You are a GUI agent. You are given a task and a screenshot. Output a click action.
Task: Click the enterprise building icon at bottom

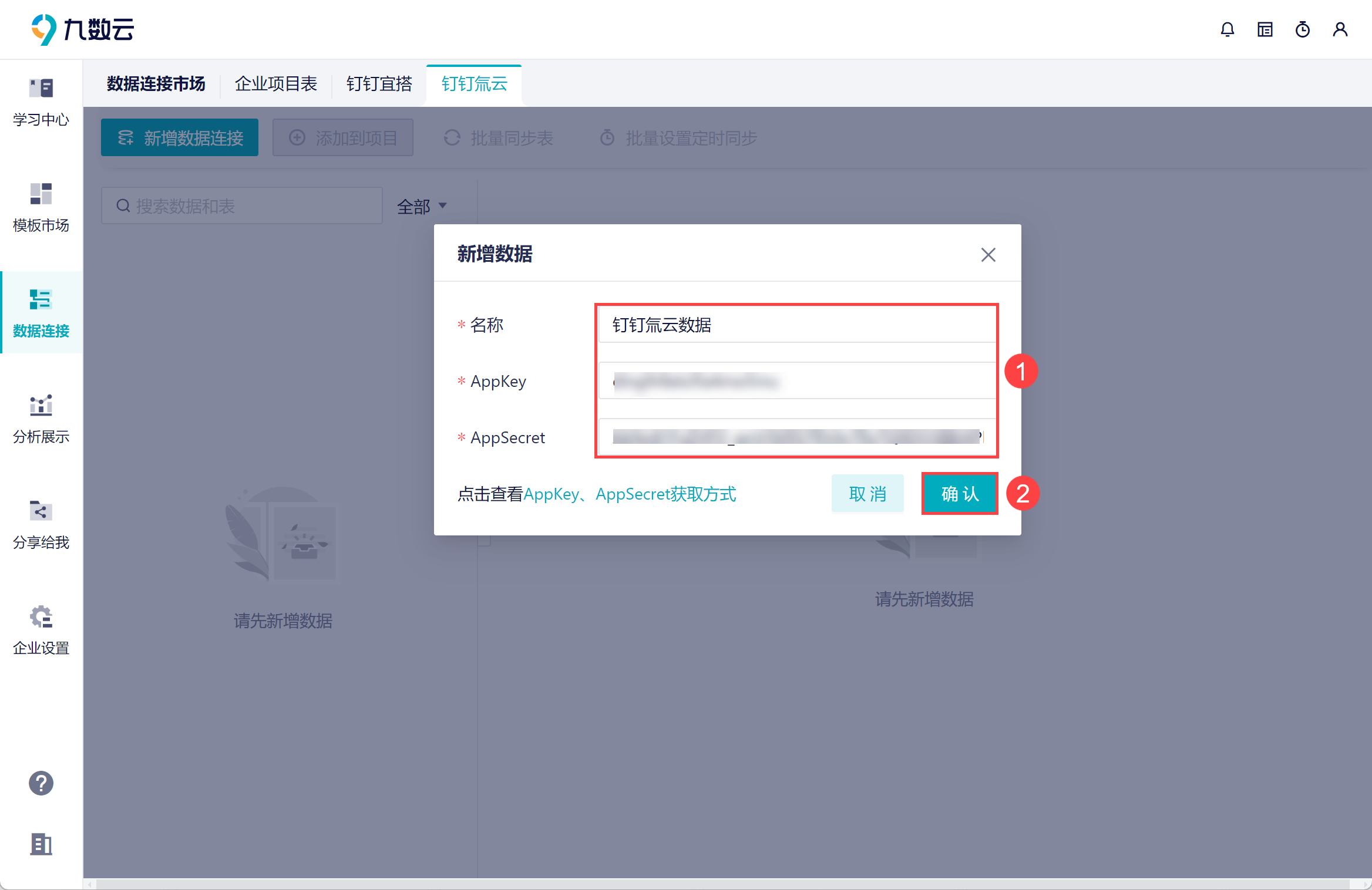pos(41,844)
